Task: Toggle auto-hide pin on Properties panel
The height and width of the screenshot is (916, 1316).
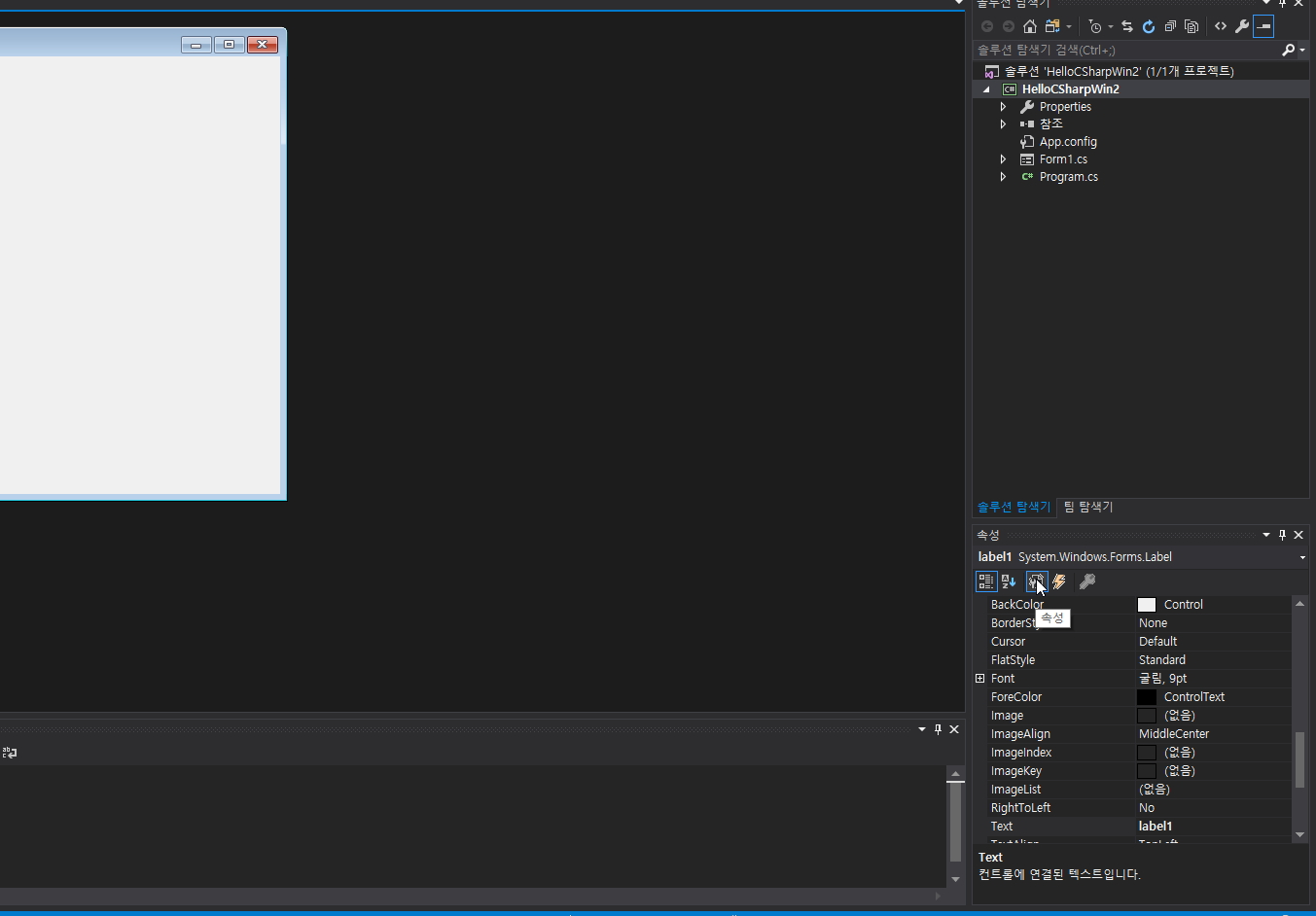Action: (1282, 535)
